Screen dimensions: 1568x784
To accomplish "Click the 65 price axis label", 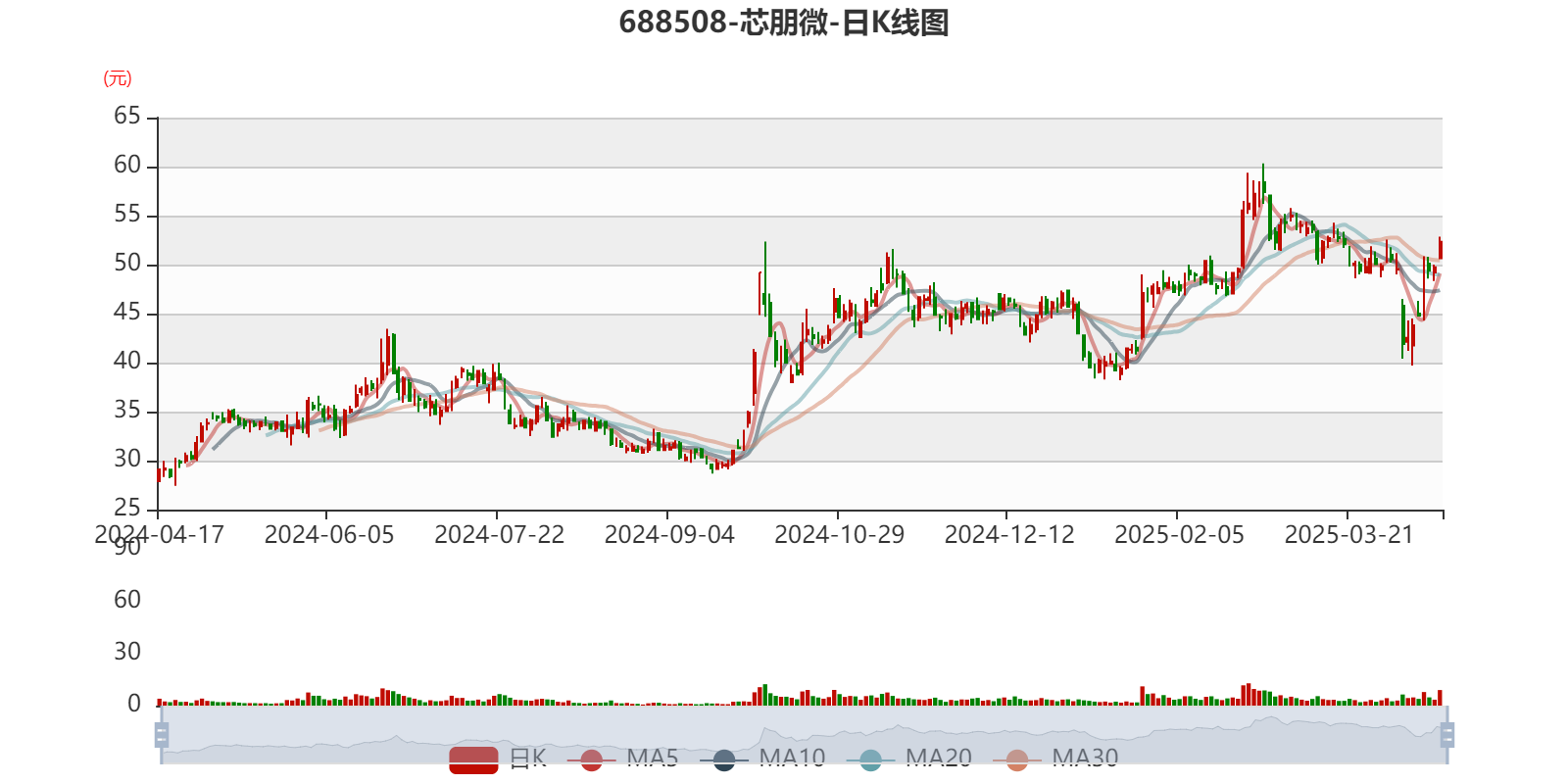I will 127,117.
